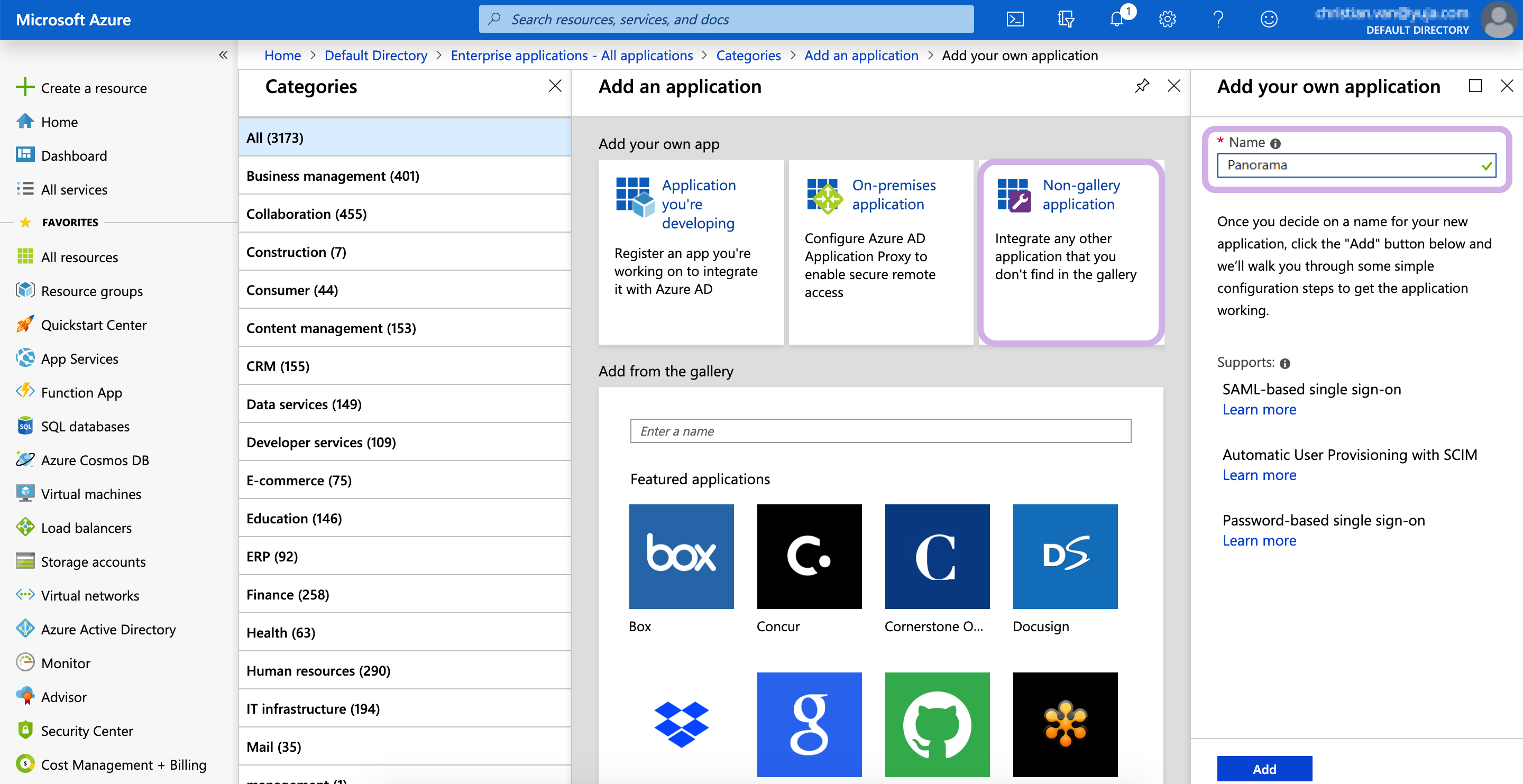1523x784 pixels.
Task: Open Cloud Shell from the top bar
Action: (1015, 20)
